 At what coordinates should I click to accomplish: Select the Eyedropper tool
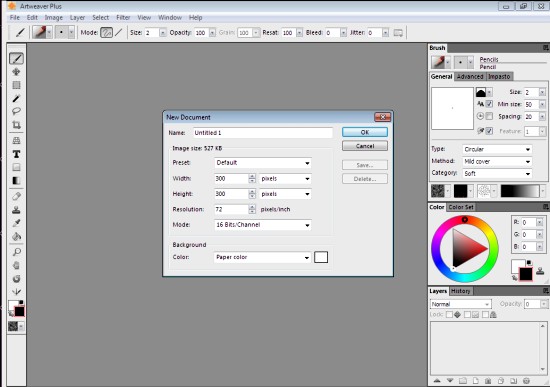16,223
